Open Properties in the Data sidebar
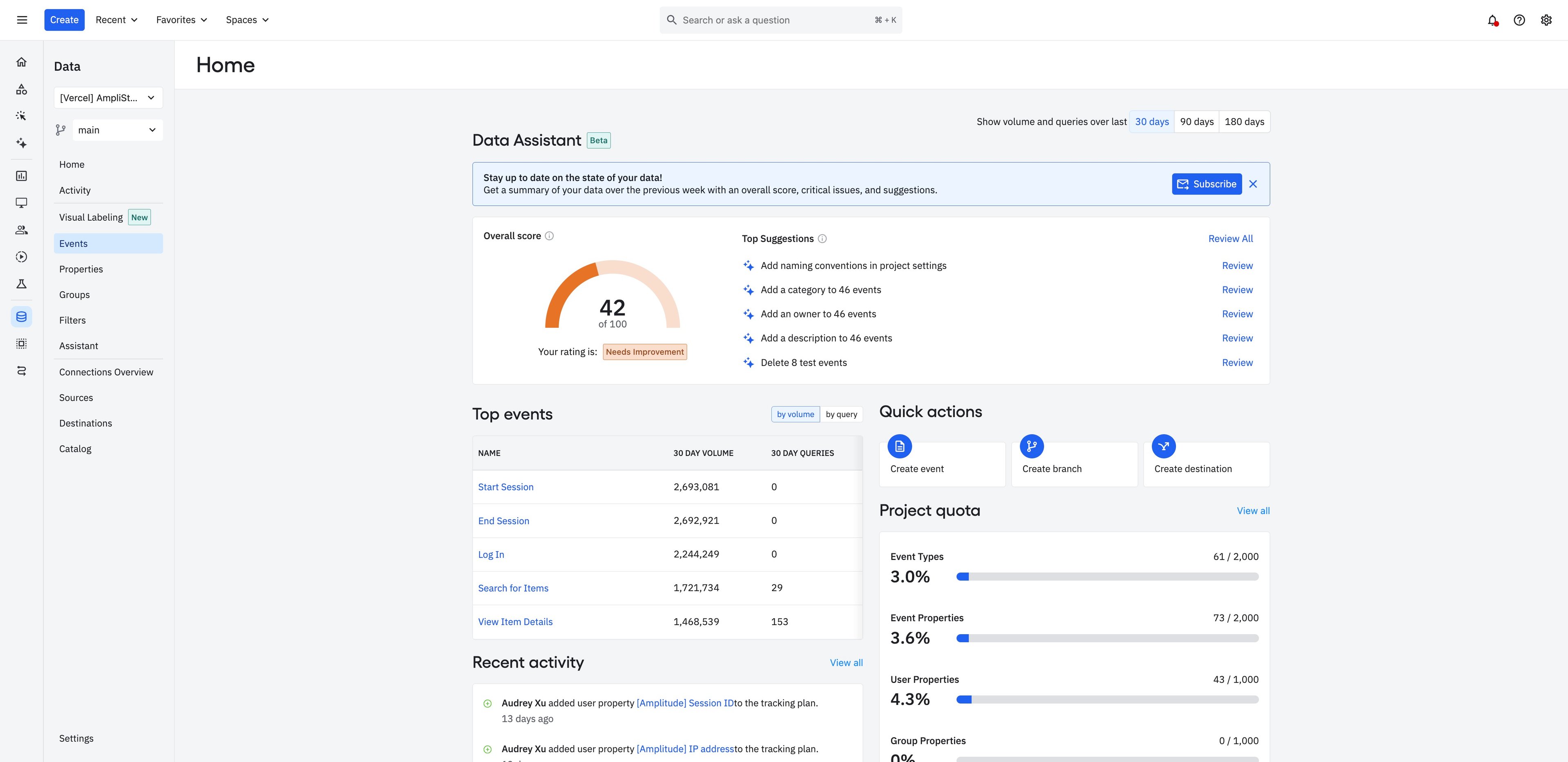Screen dimensions: 1568x762 (81, 269)
